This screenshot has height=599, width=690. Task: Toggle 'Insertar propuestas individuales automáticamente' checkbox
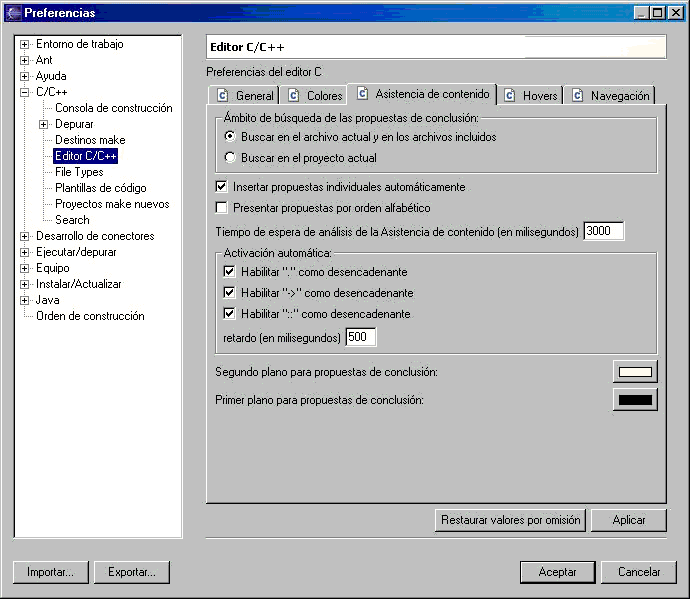tap(222, 187)
